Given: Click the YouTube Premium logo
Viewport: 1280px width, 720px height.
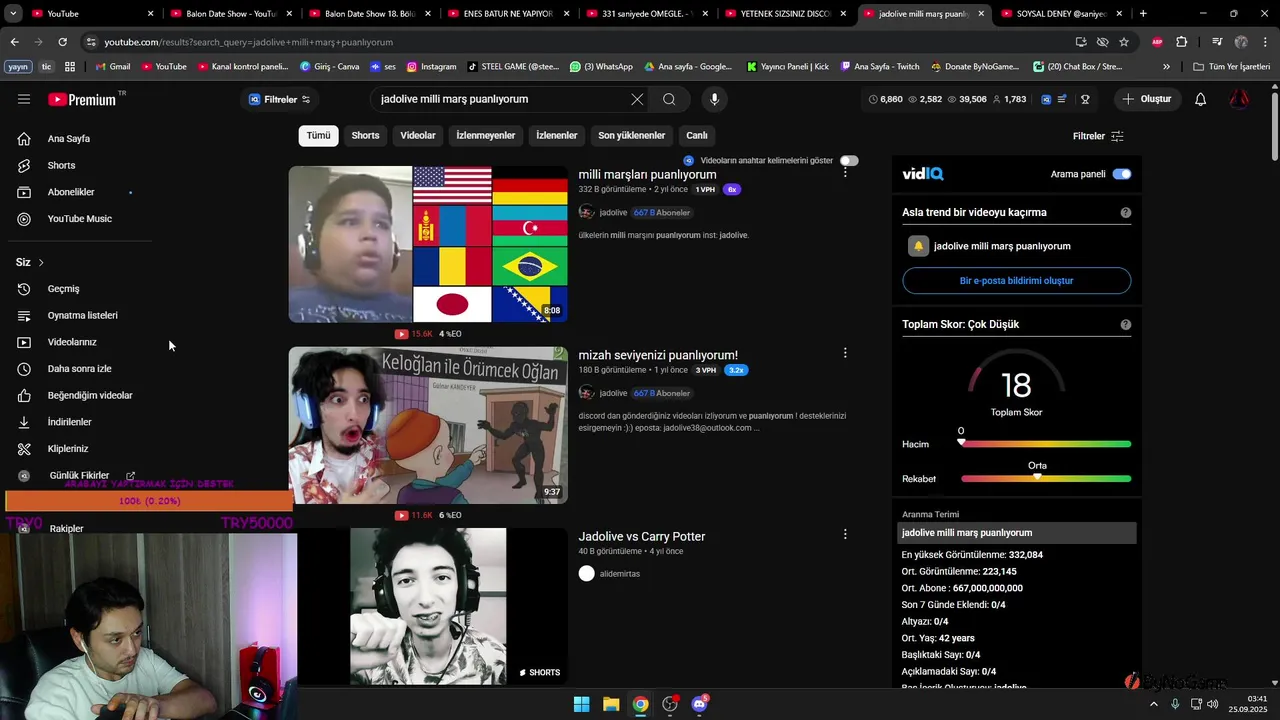Looking at the screenshot, I should coord(82,99).
